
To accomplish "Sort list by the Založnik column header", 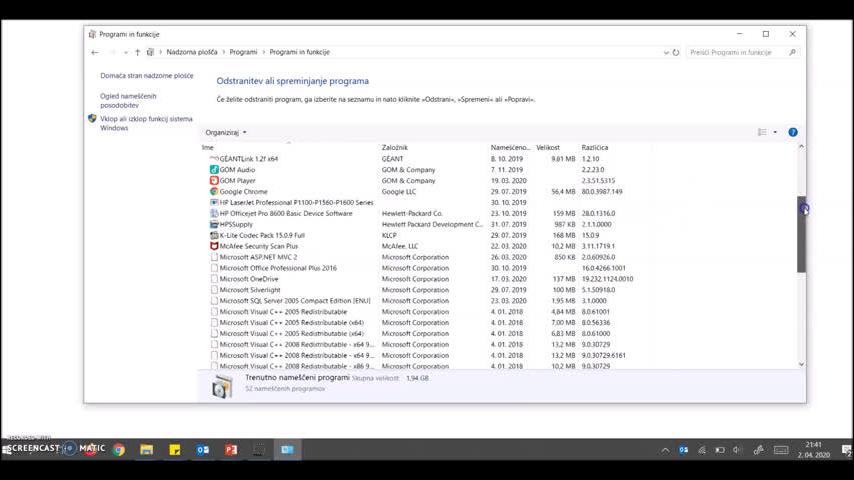I will click(394, 148).
